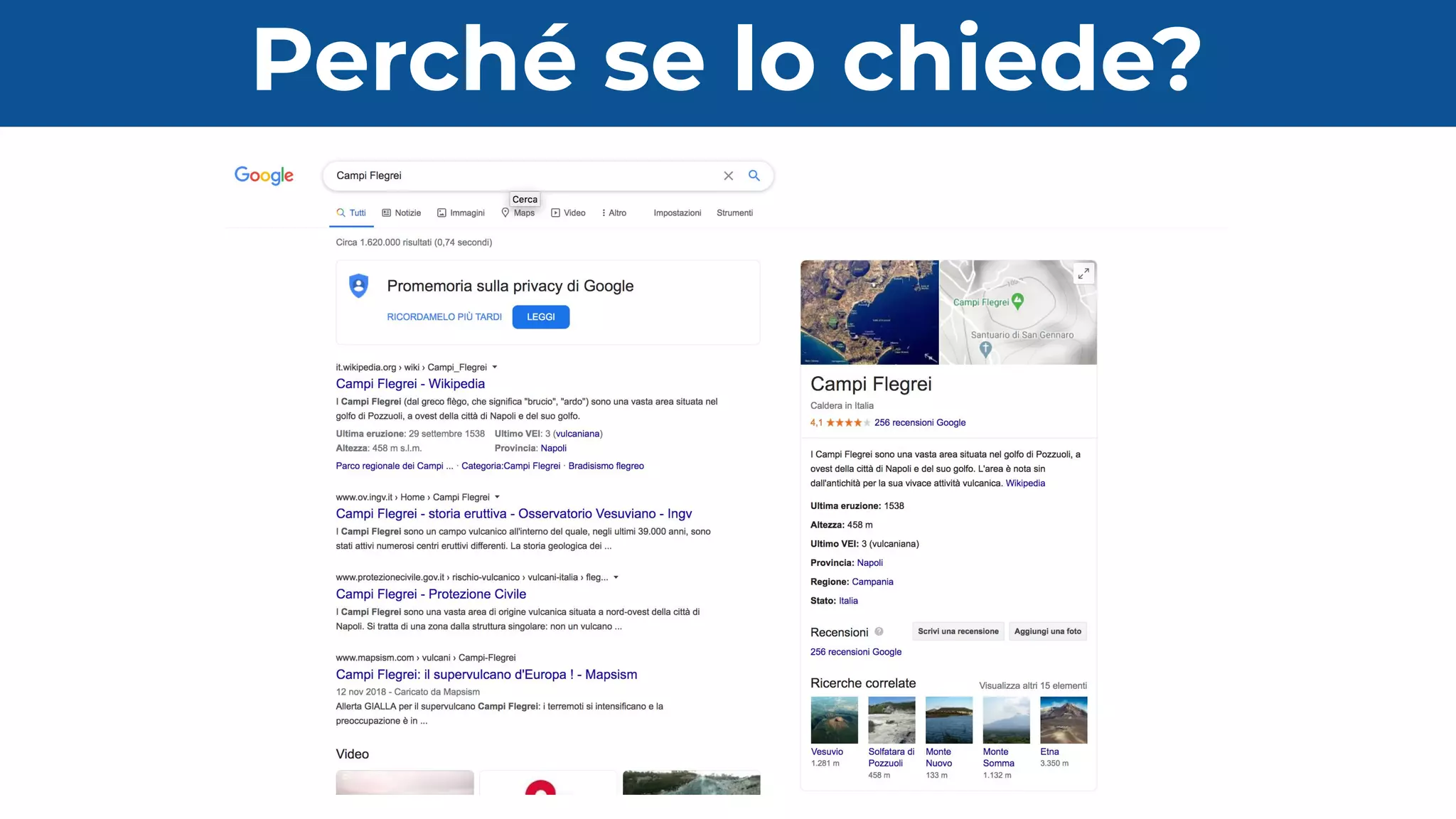Open the Altro menu
Viewport: 1456px width, 819px height.
tap(614, 213)
